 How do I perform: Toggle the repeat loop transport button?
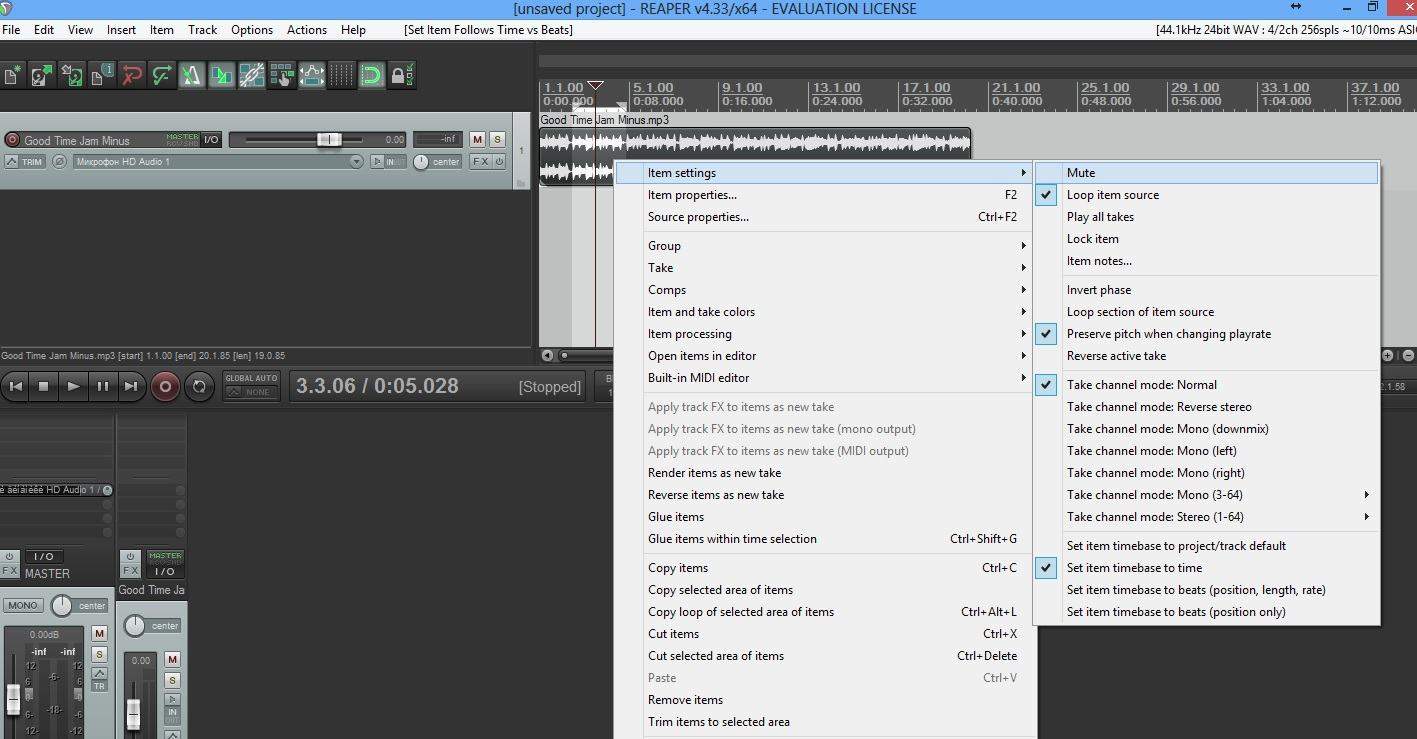click(199, 386)
